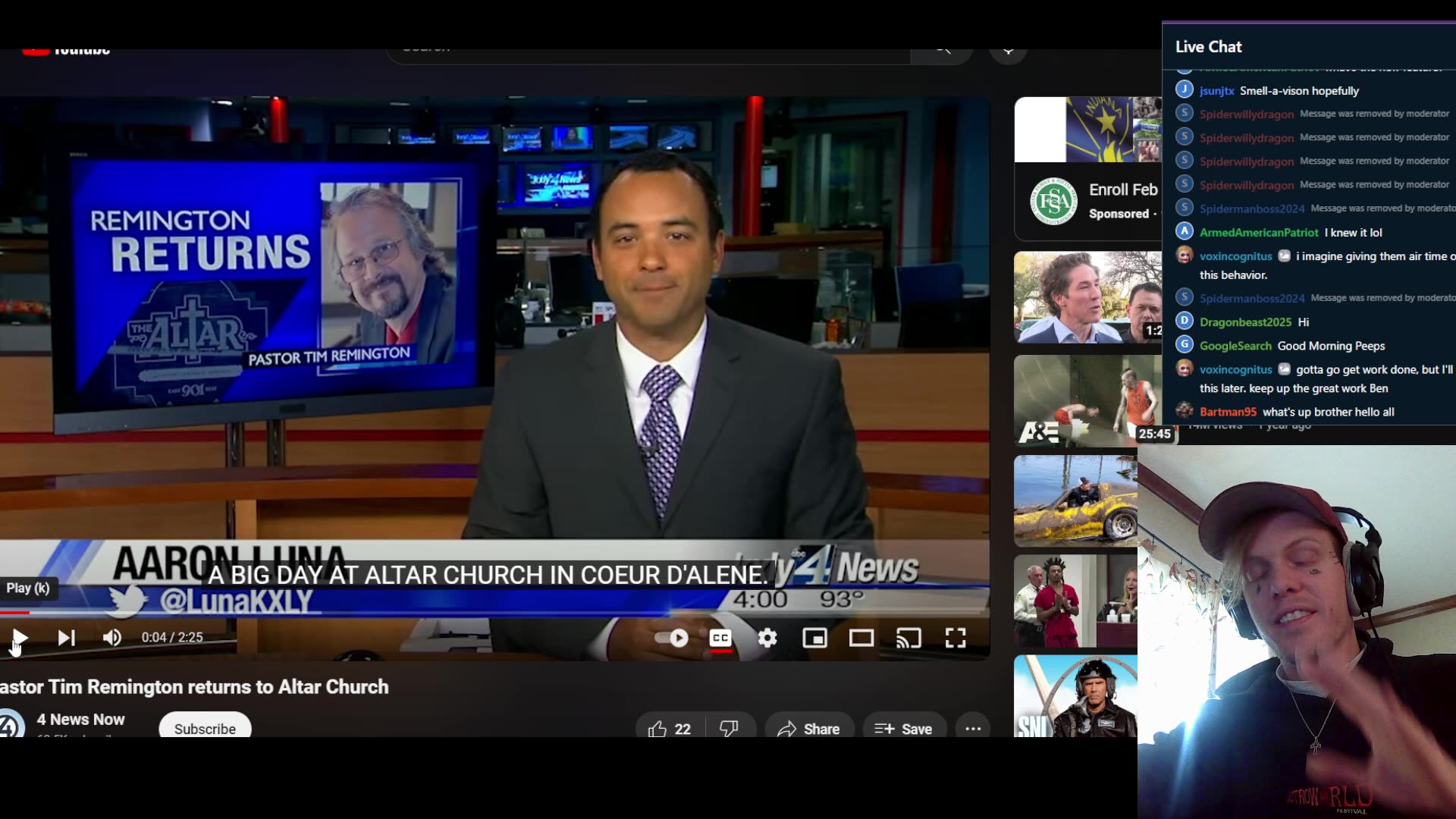Enter full screen mode
1456x819 pixels.
(955, 638)
